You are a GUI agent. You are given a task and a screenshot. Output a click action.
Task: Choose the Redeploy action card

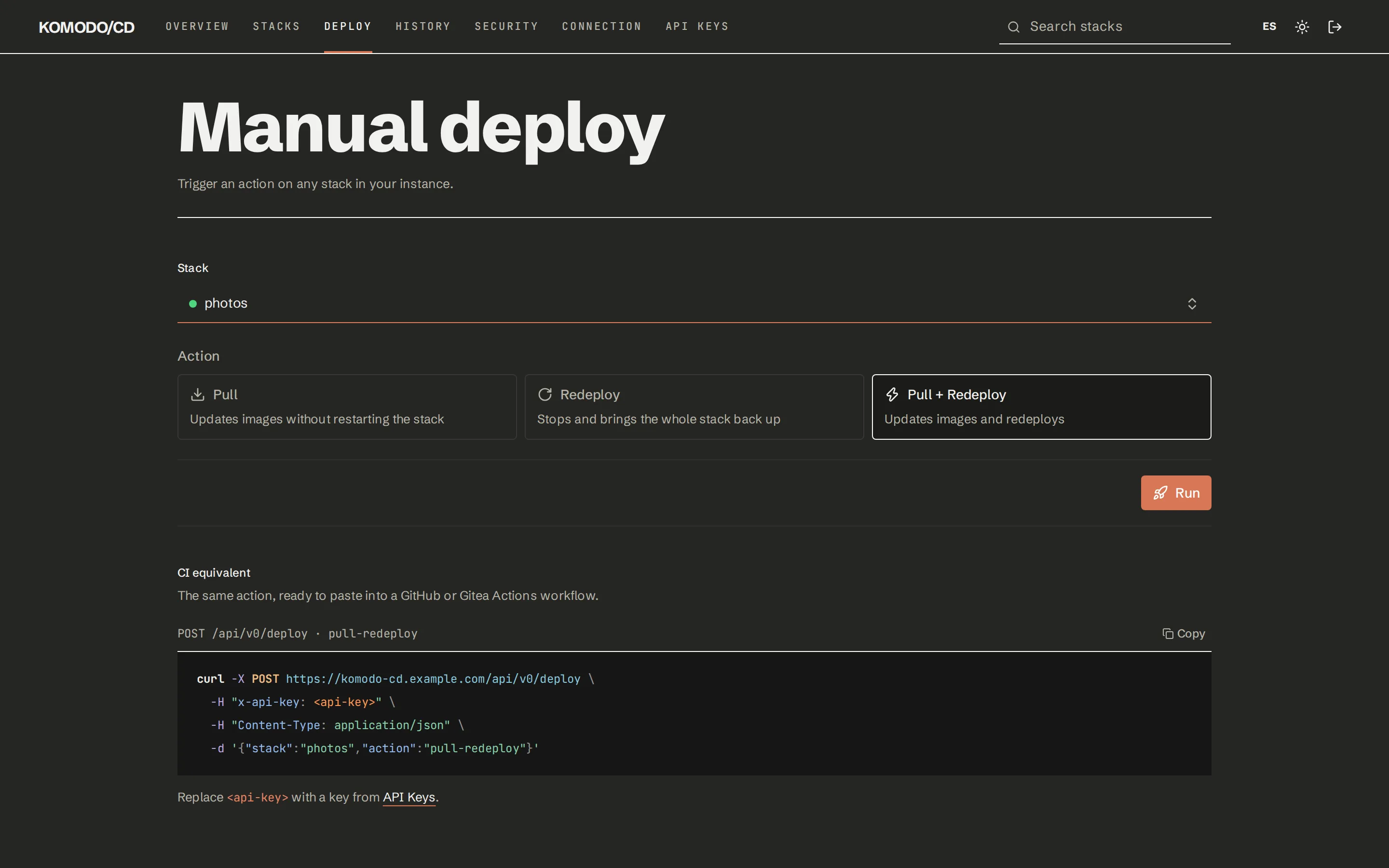point(694,407)
